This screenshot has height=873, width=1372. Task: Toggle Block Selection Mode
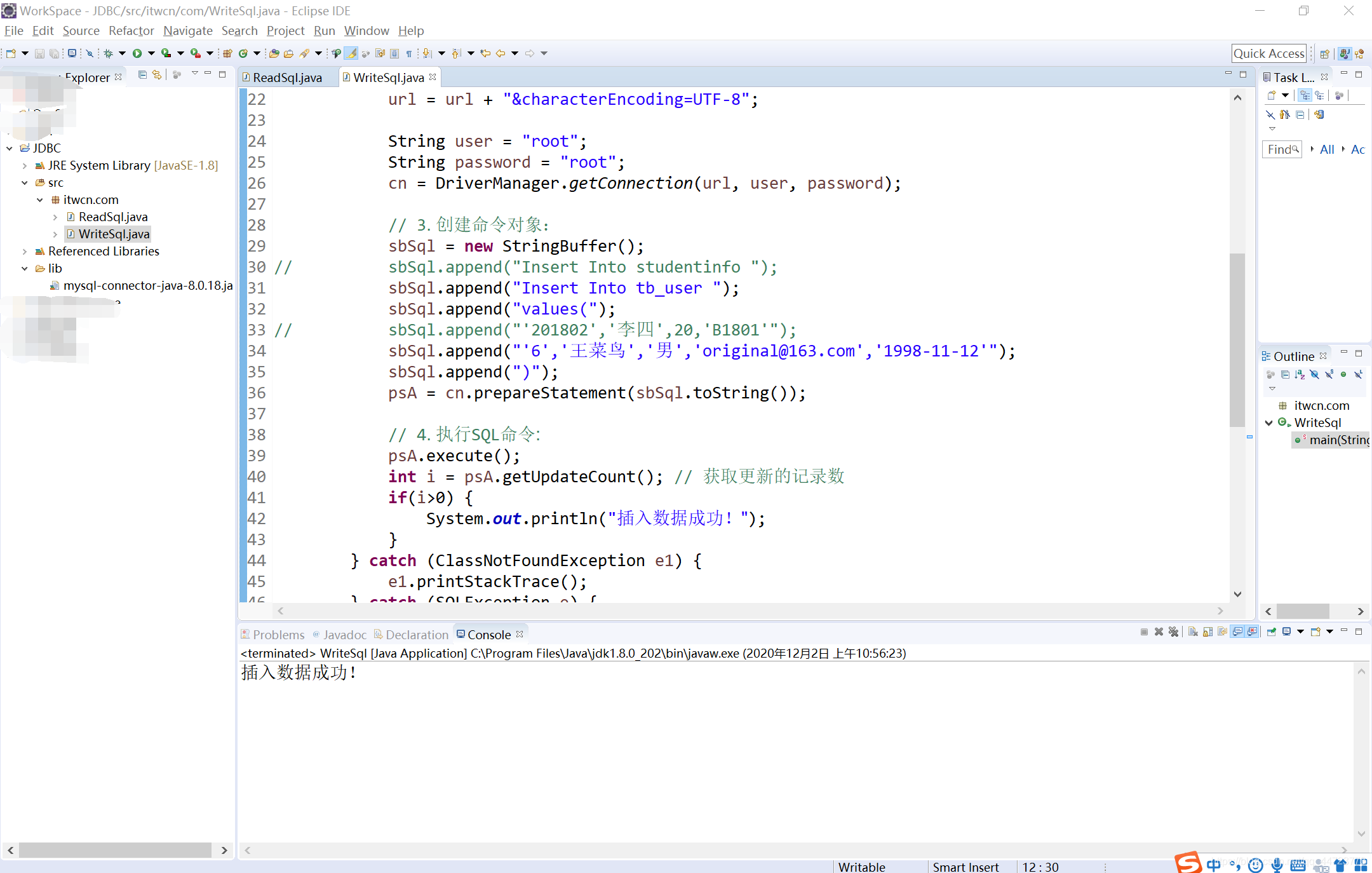(x=394, y=53)
